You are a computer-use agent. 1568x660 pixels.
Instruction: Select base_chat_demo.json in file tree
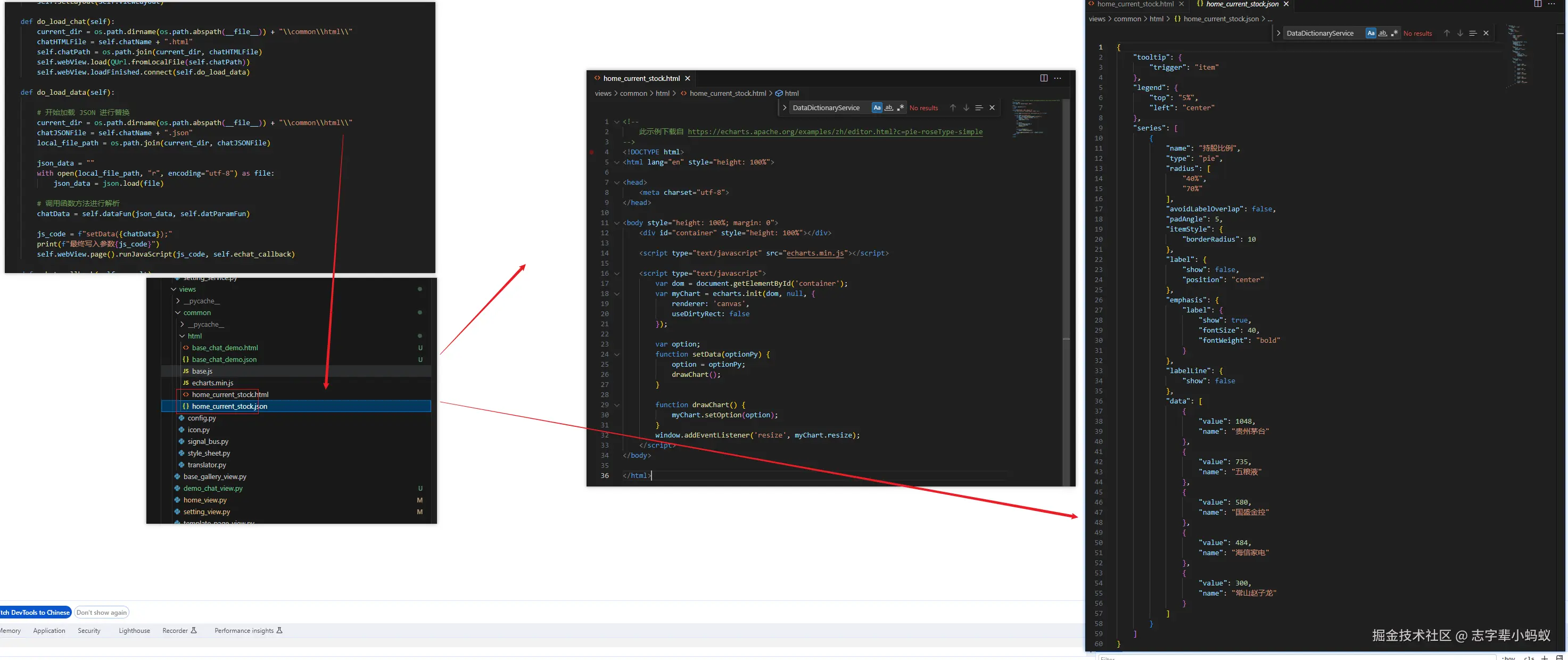click(x=224, y=360)
